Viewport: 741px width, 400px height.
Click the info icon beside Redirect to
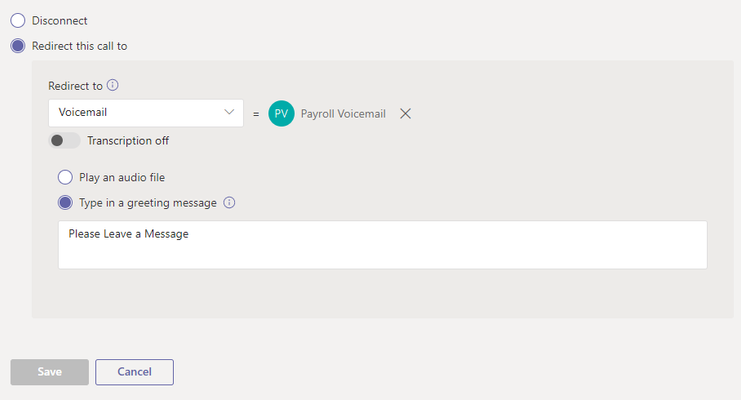pos(112,85)
